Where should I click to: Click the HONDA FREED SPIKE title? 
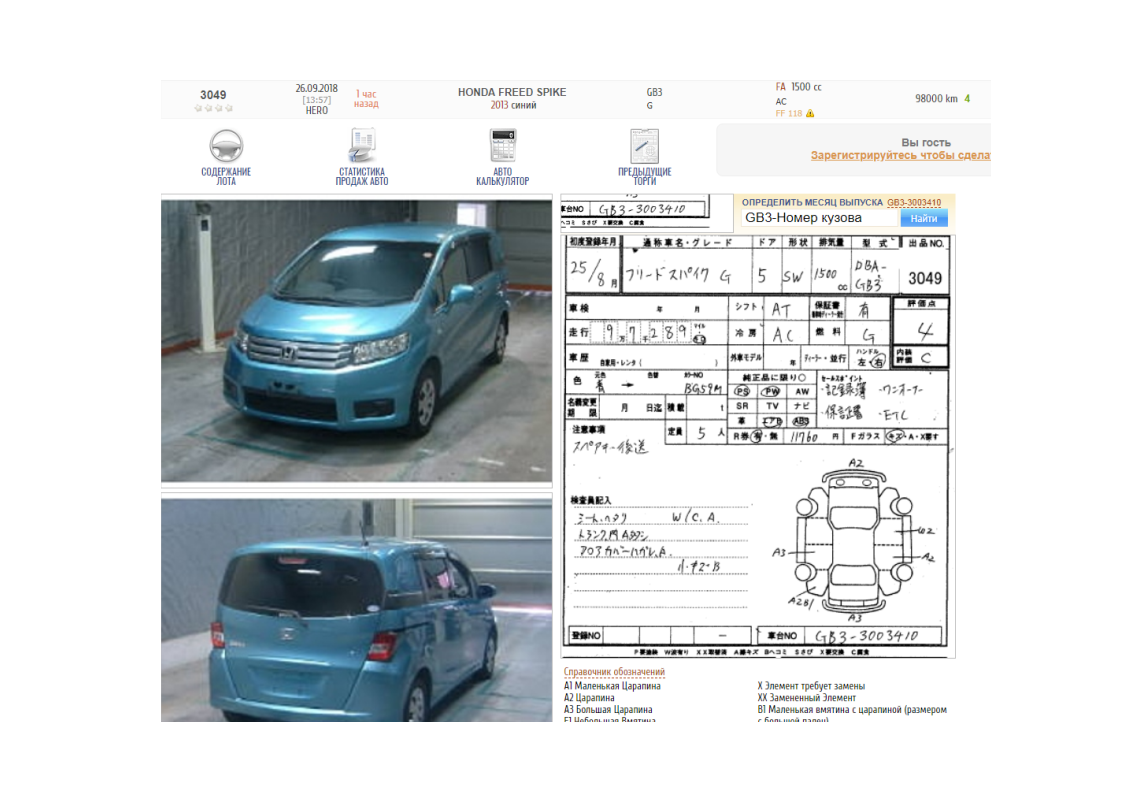pos(512,92)
